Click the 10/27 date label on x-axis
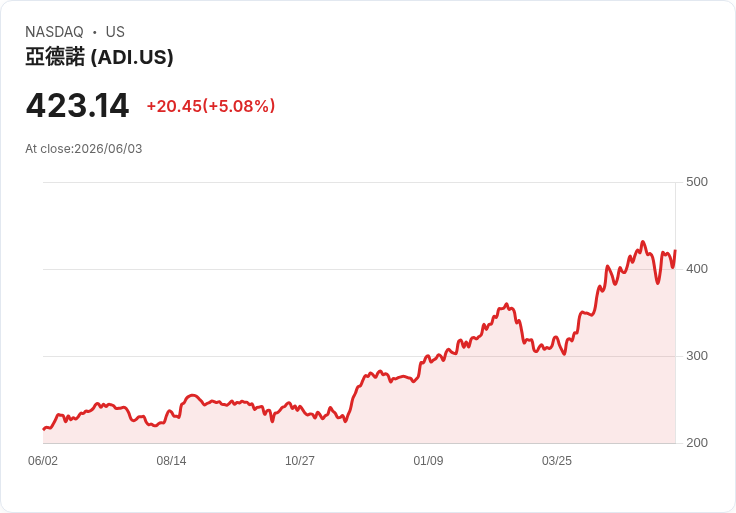Screen dimensions: 736x513 pyautogui.click(x=300, y=461)
